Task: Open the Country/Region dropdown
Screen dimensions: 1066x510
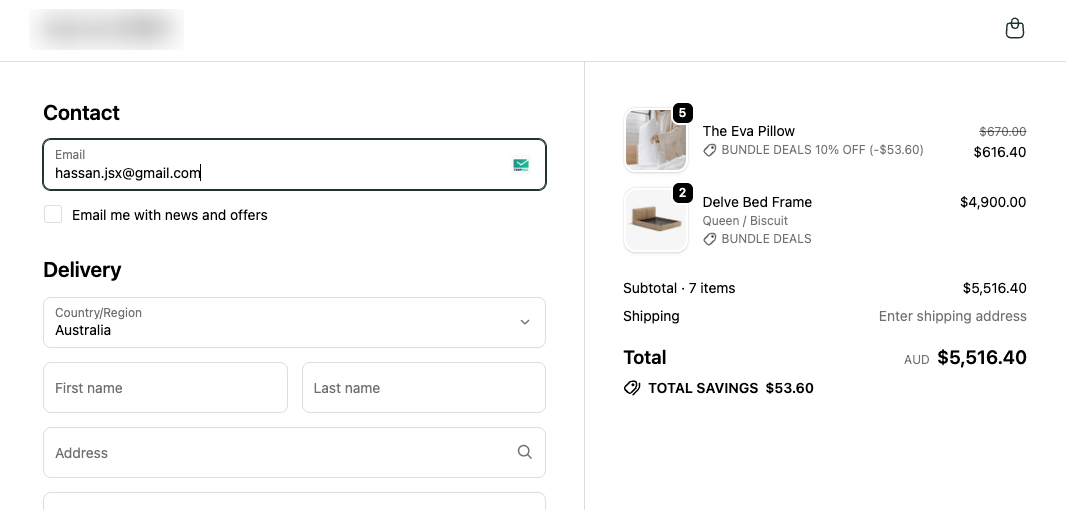Action: tap(294, 322)
